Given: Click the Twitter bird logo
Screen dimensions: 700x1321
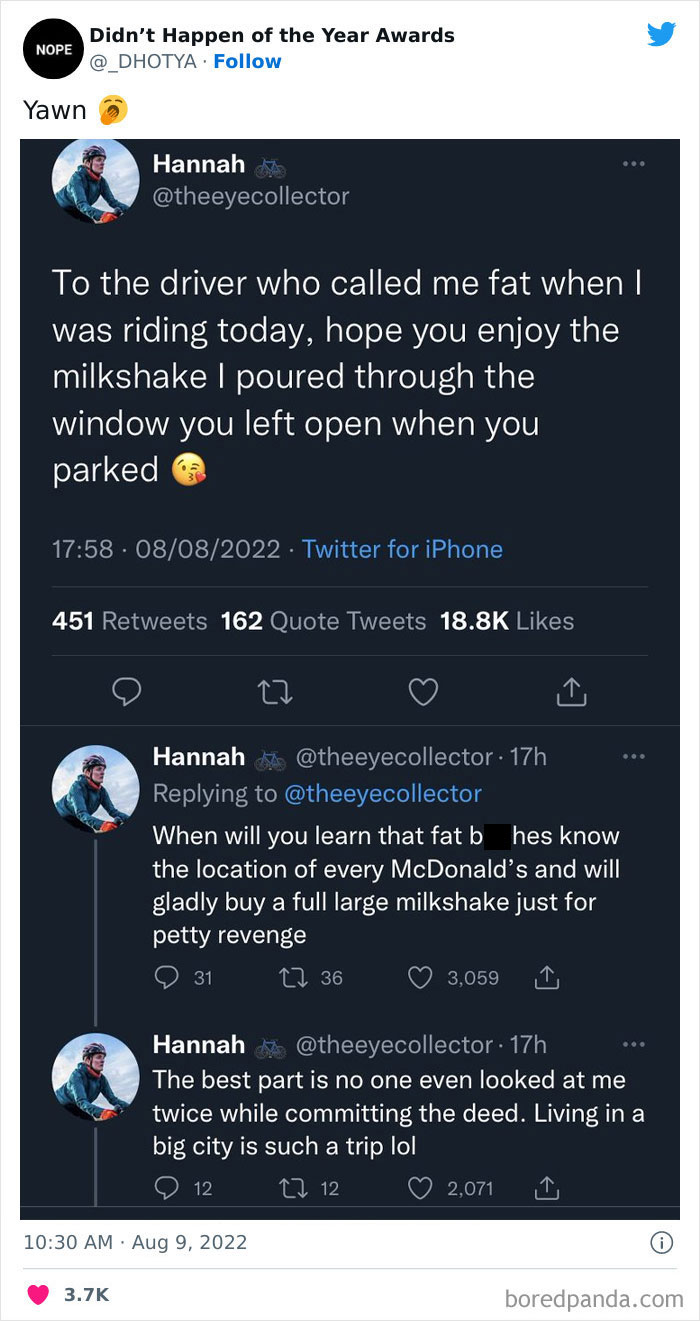Looking at the screenshot, I should coord(662,33).
